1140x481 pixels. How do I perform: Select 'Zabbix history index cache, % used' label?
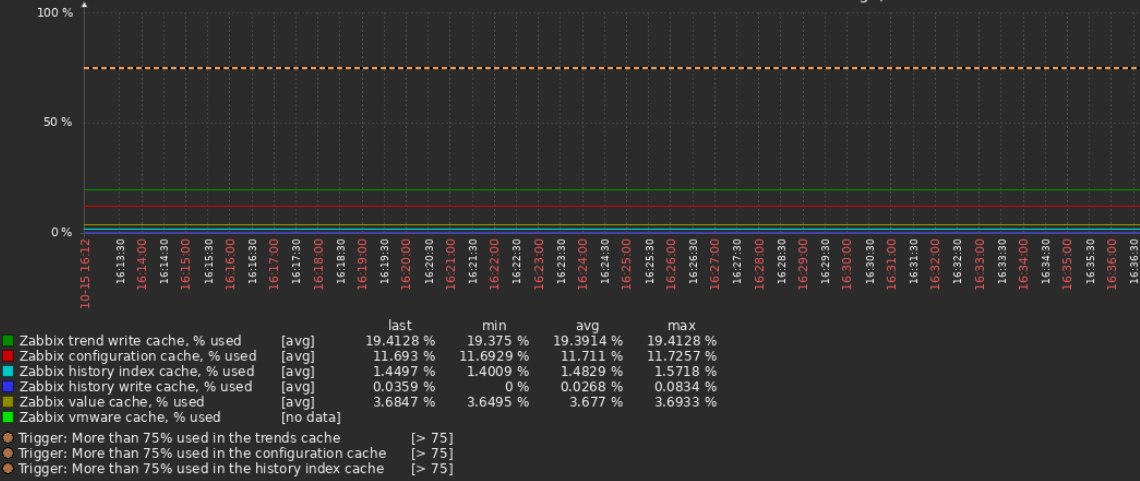(137, 371)
